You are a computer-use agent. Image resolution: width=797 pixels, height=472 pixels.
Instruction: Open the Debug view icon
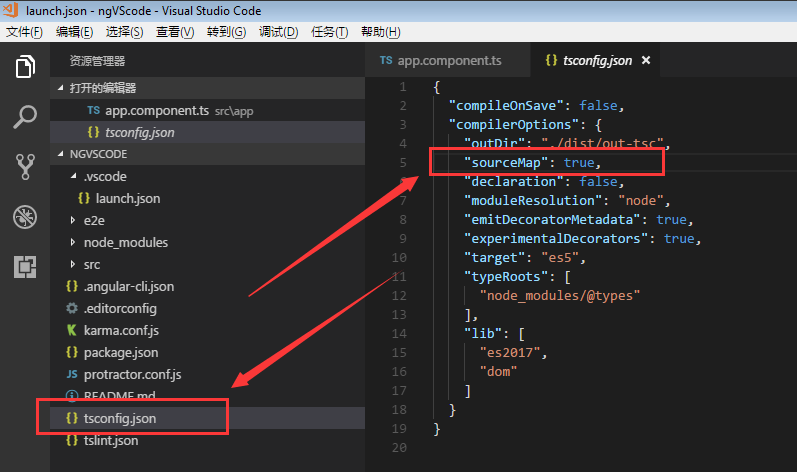pos(25,217)
